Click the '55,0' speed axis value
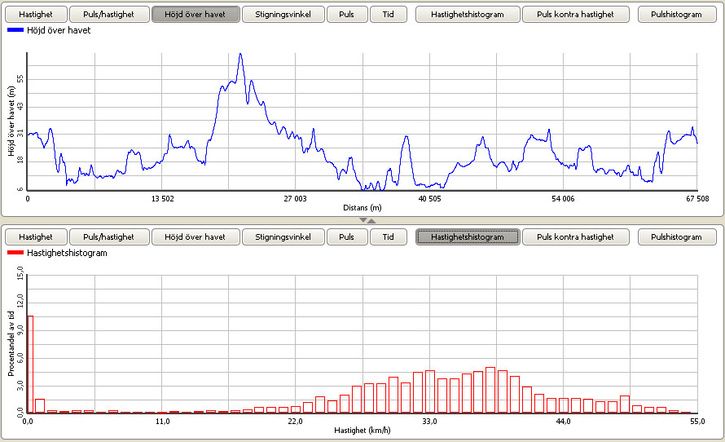725x442 pixels. tap(697, 422)
